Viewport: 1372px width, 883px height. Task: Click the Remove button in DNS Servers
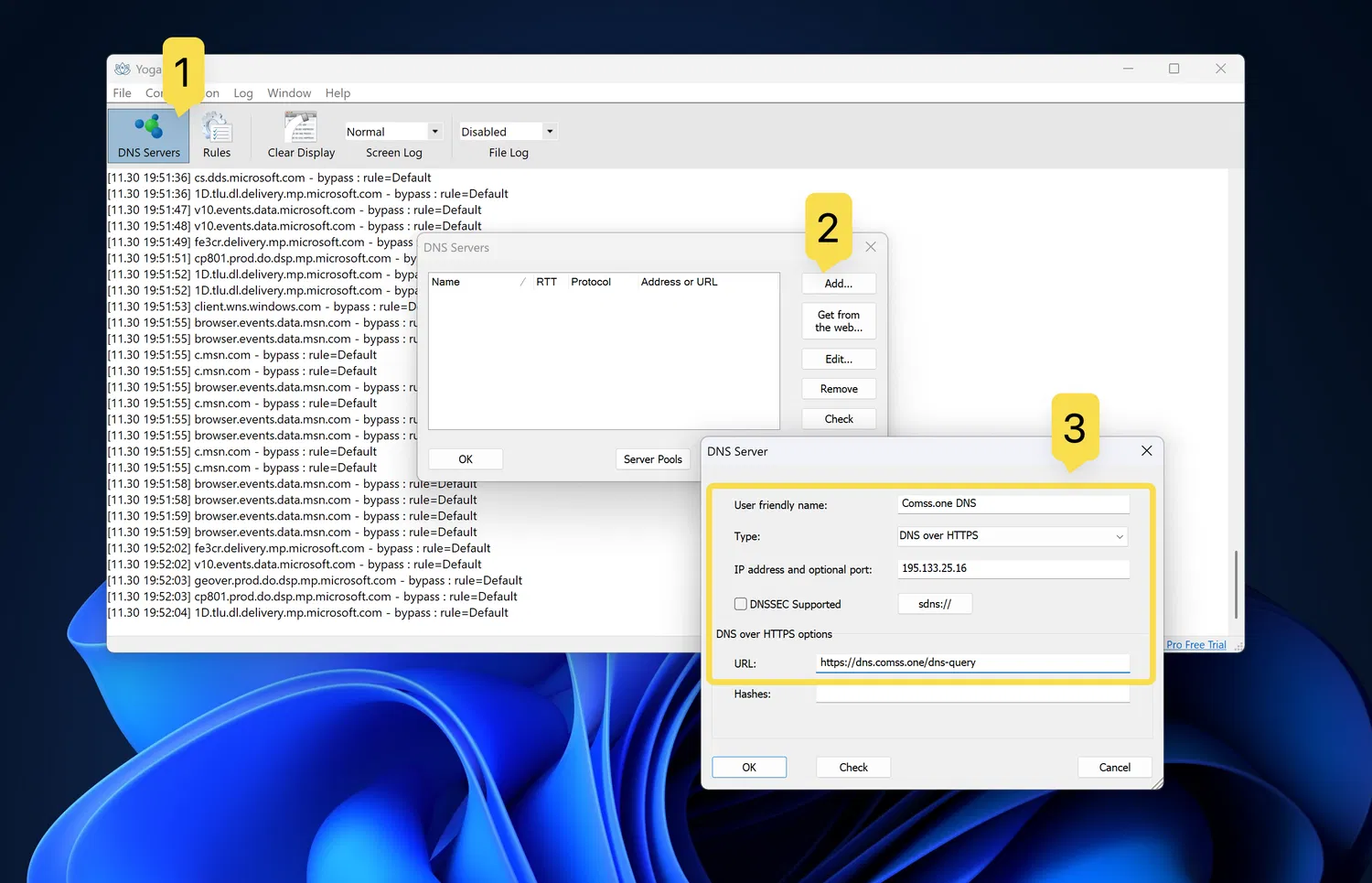coord(839,389)
